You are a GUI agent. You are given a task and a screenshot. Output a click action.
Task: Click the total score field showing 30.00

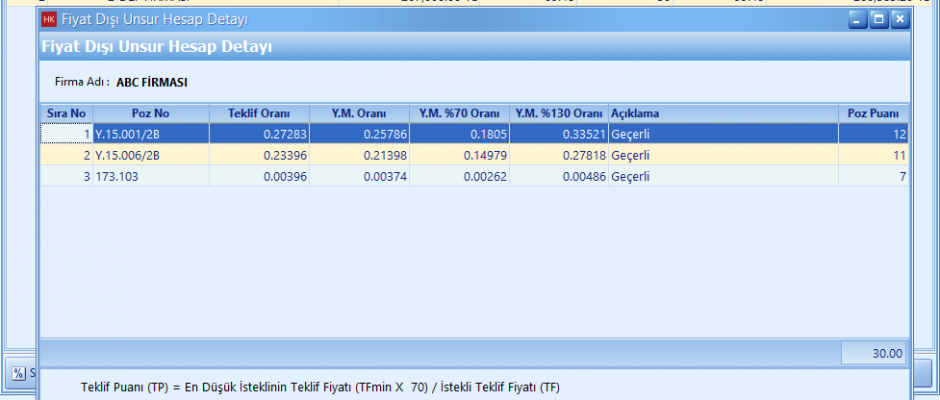click(x=874, y=353)
